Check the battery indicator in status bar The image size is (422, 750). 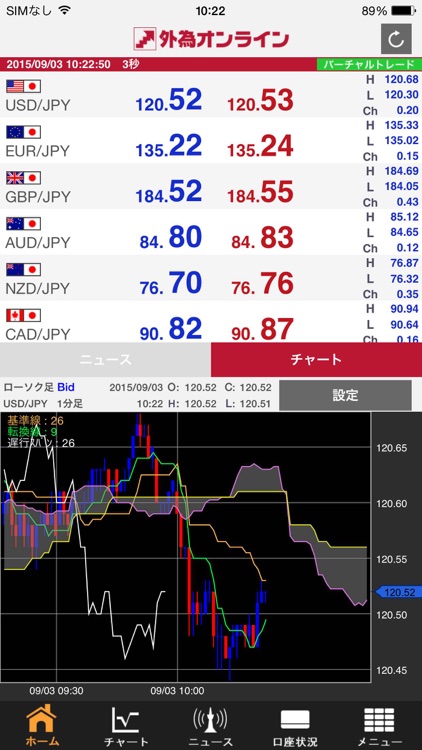403,11
